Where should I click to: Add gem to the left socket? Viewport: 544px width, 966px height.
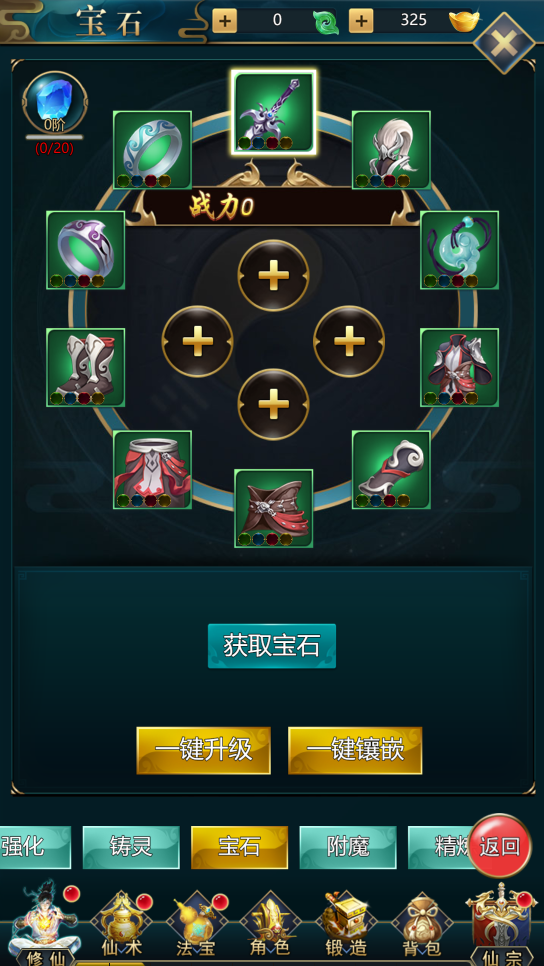tap(197, 341)
